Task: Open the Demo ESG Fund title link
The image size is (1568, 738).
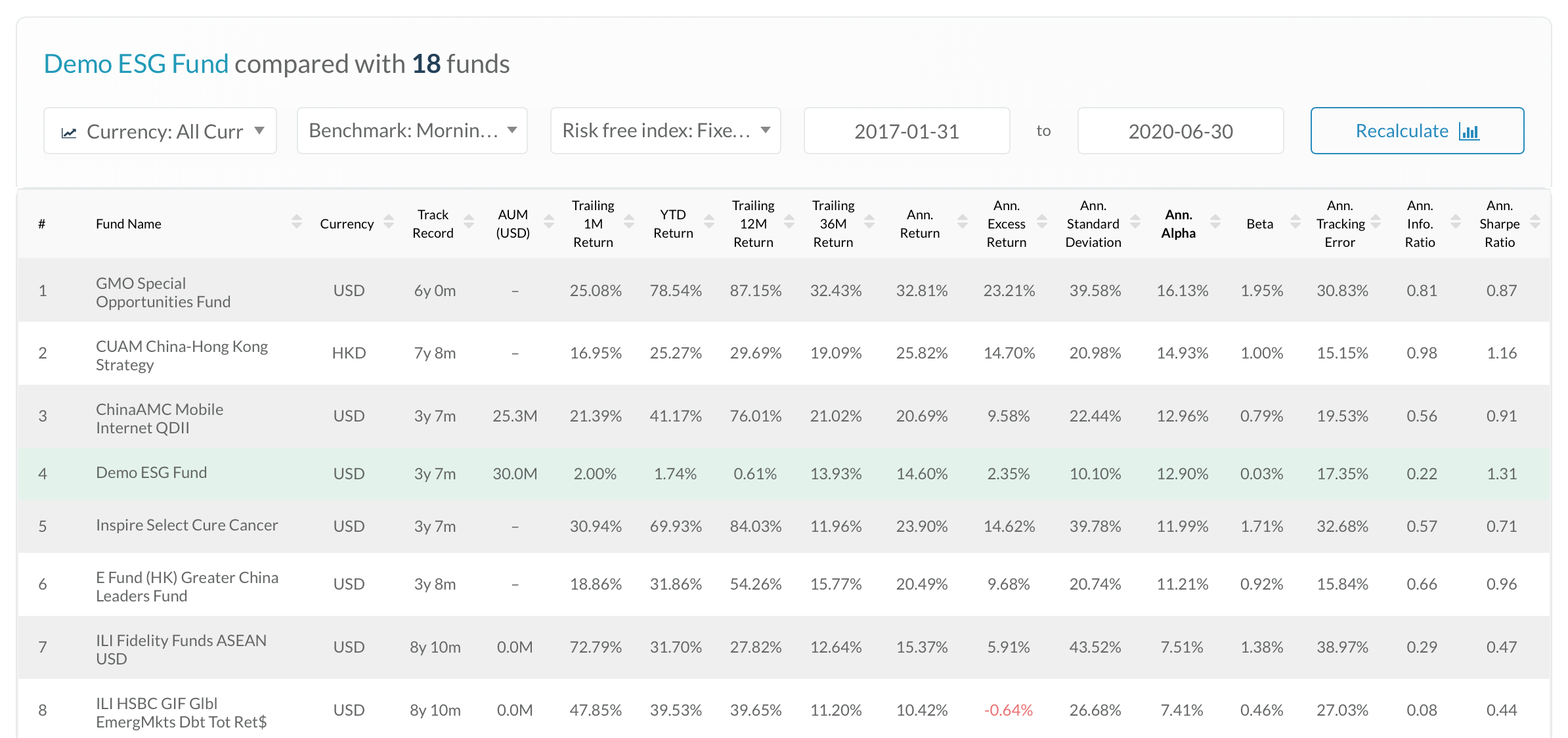Action: 136,64
